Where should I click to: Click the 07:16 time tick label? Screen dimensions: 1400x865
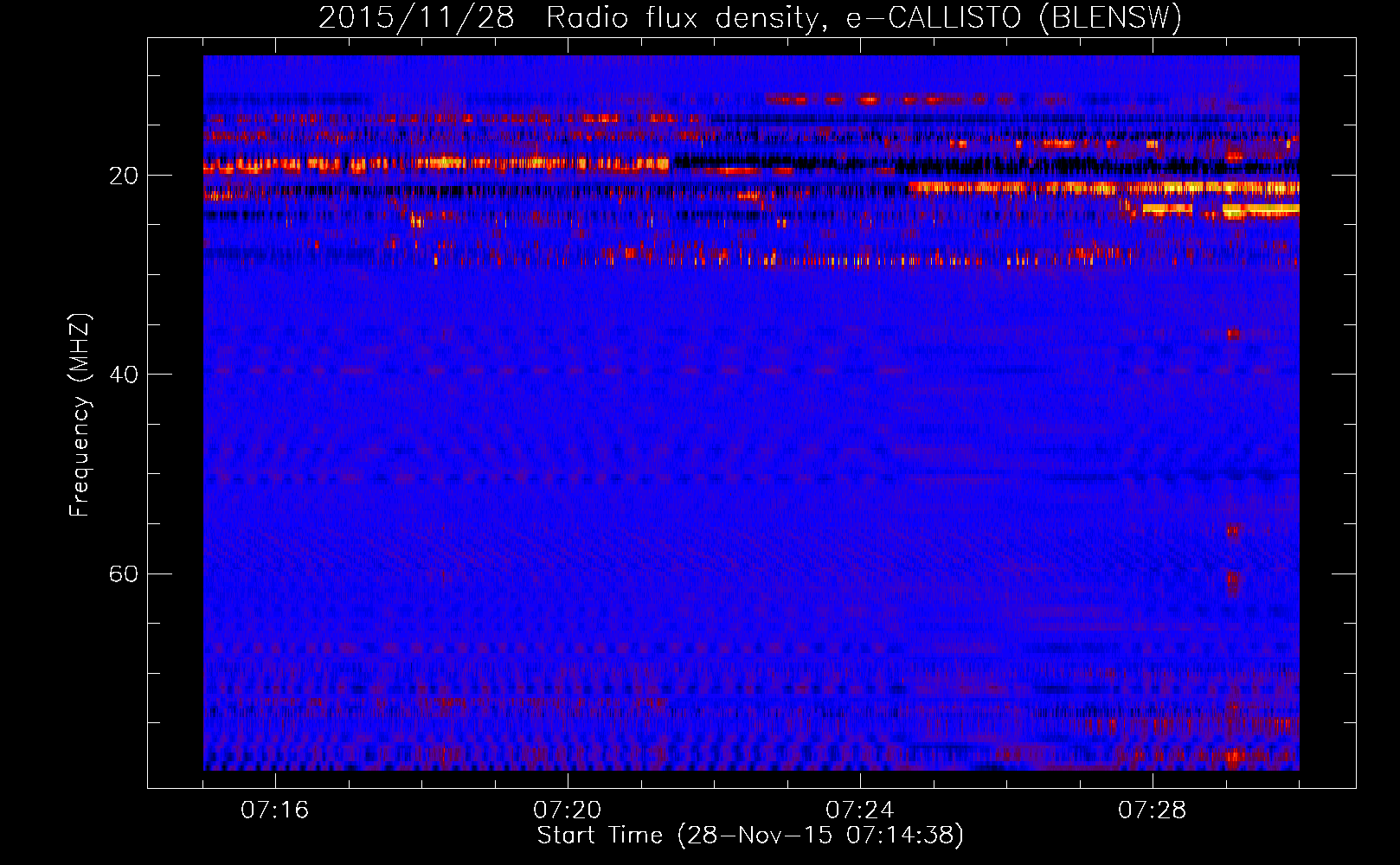(x=274, y=810)
